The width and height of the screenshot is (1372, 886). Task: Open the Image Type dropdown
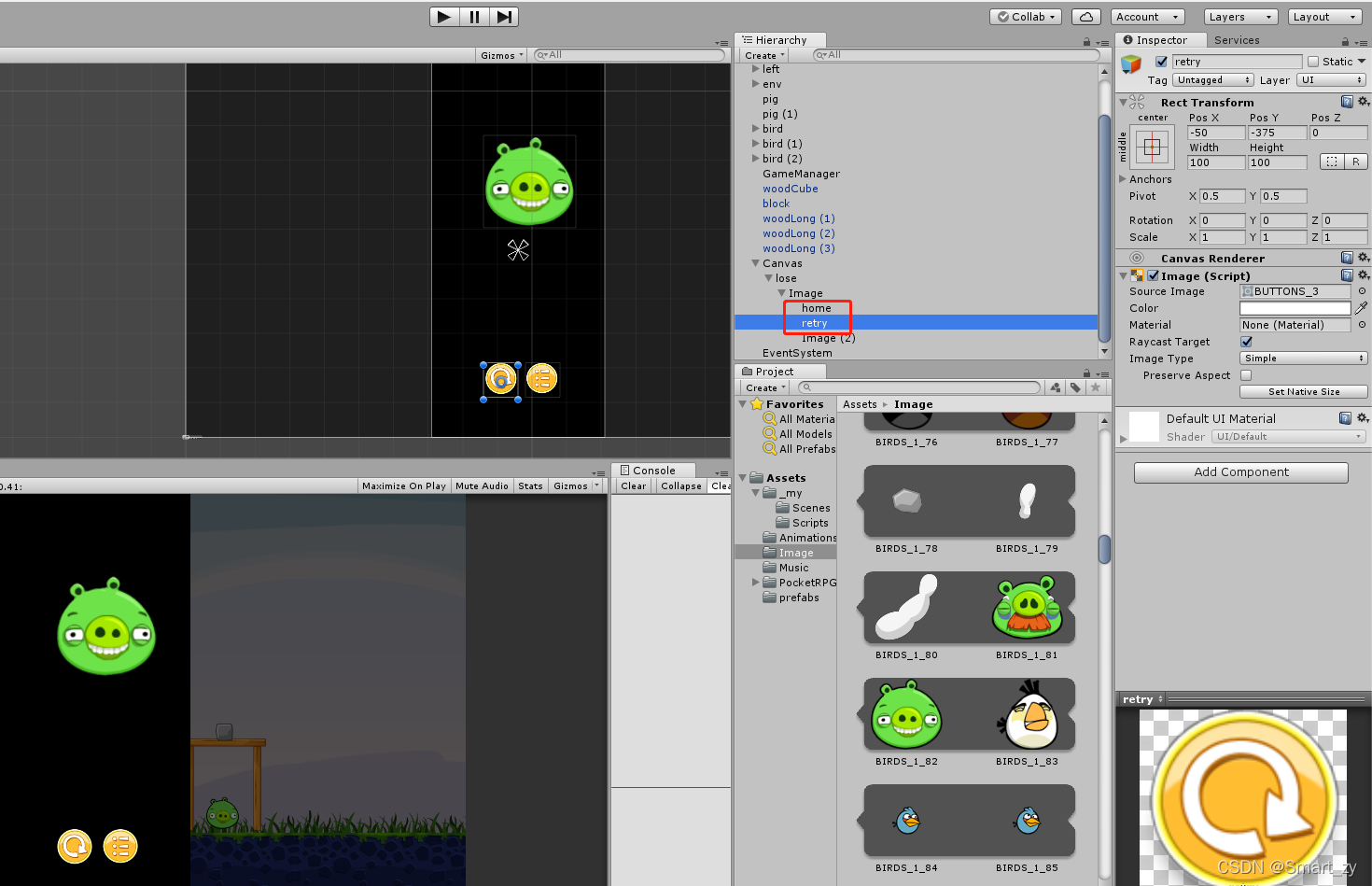point(1304,359)
